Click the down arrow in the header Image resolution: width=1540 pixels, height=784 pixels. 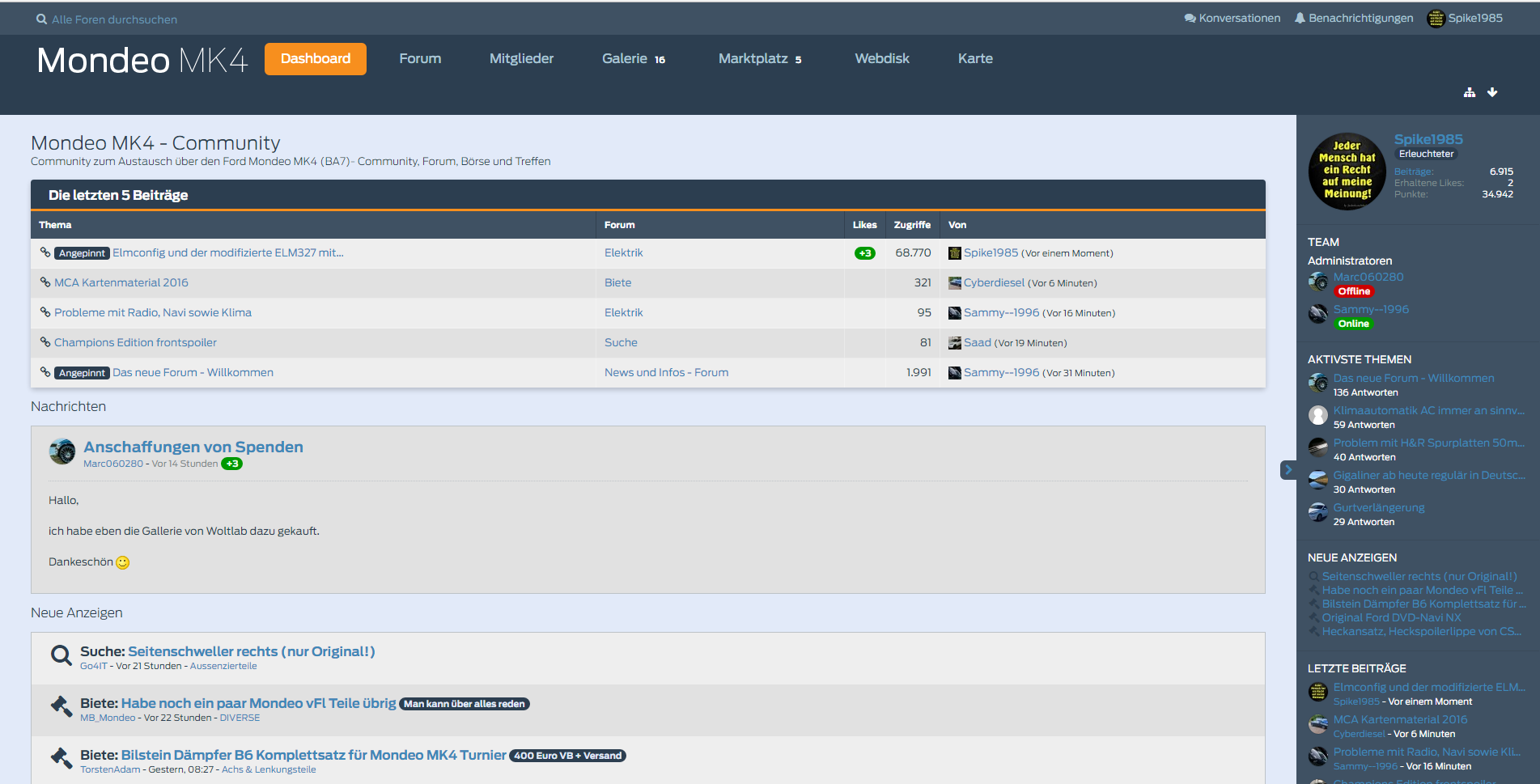tap(1492, 93)
